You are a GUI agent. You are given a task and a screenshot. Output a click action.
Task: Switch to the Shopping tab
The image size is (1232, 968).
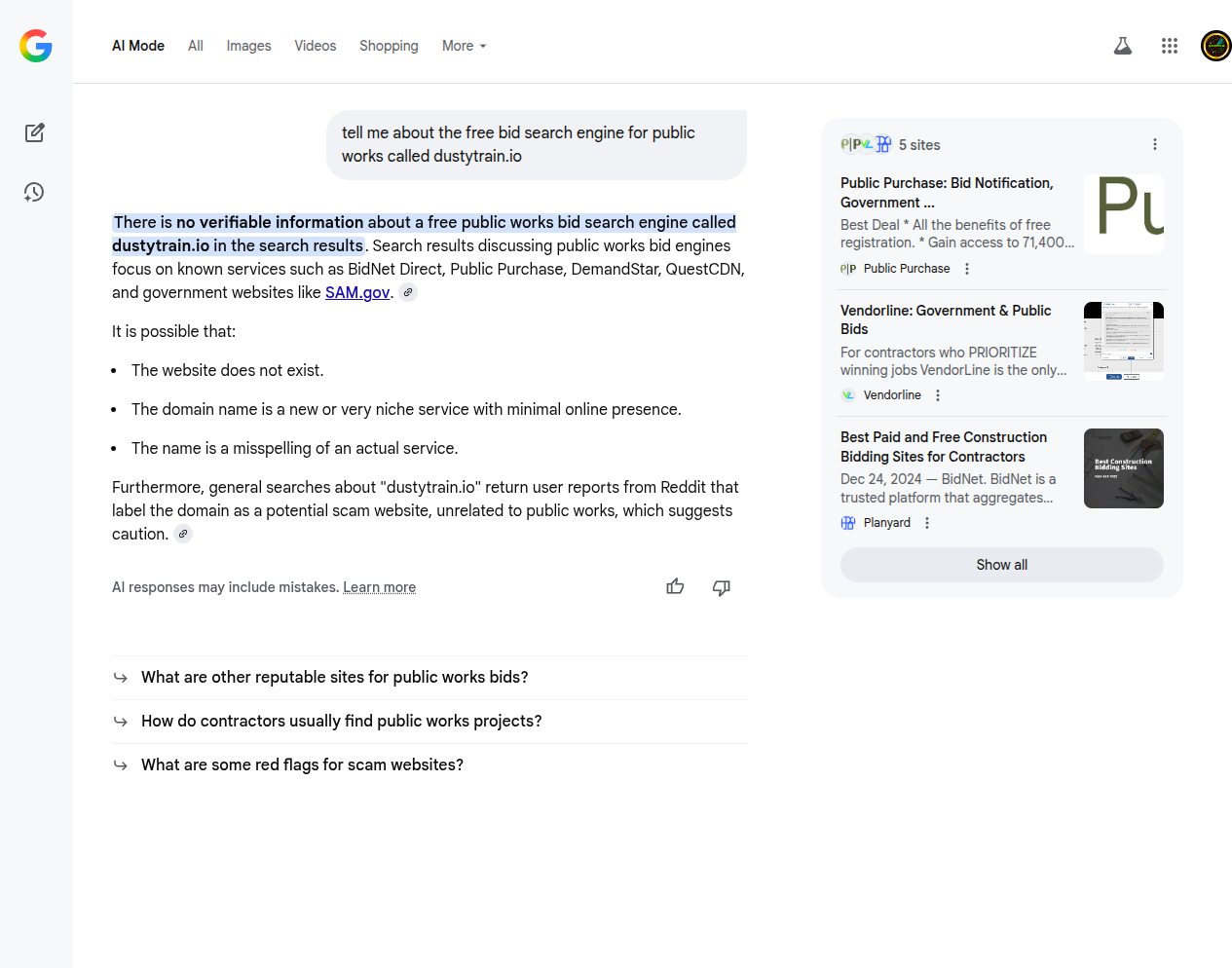389,46
